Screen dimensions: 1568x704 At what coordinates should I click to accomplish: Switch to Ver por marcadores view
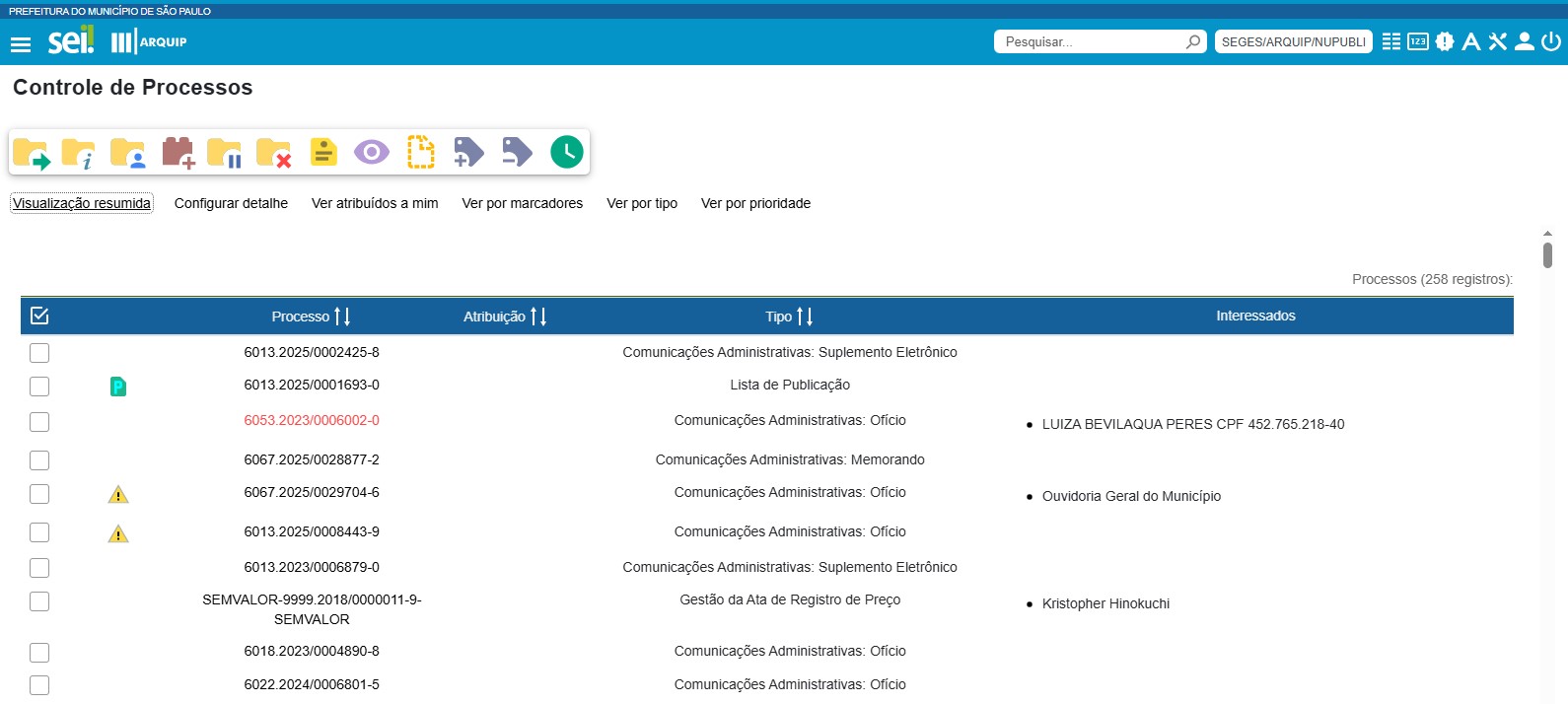522,203
